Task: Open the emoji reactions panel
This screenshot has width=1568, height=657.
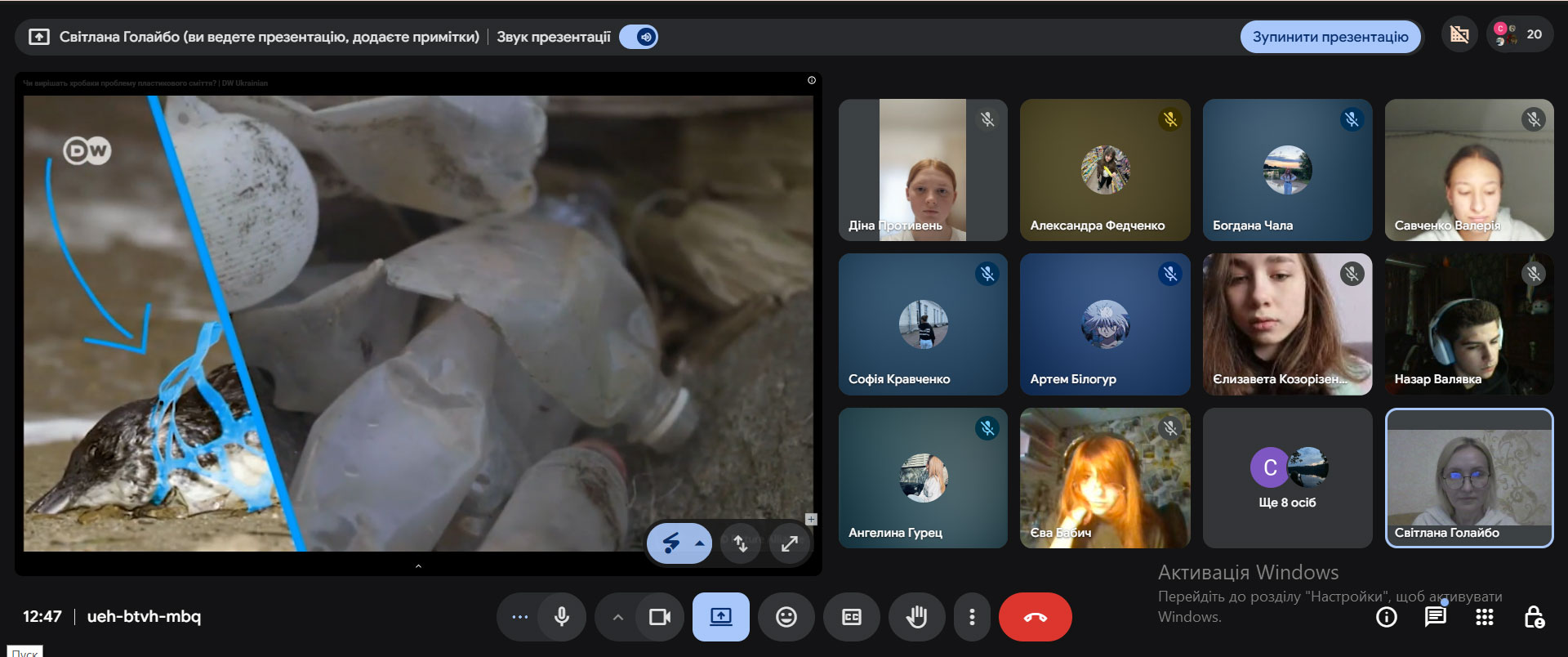Action: pos(786,617)
